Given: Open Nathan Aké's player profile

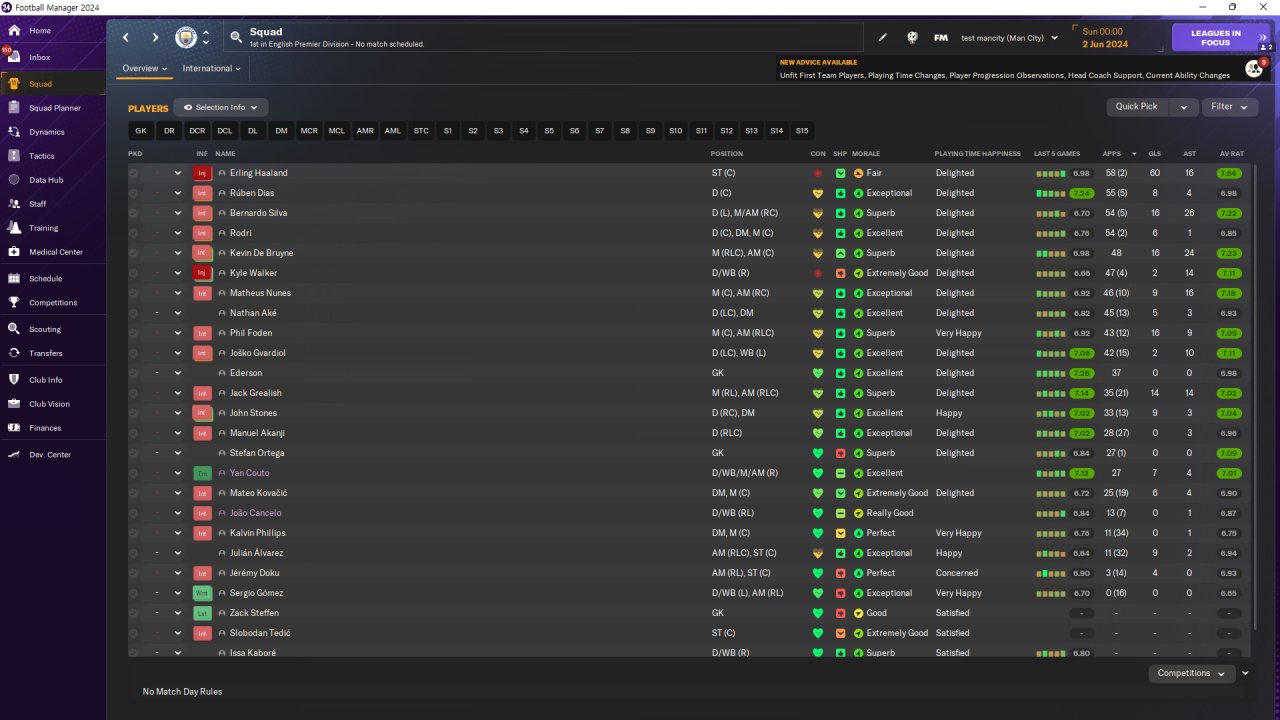Looking at the screenshot, I should tap(253, 313).
